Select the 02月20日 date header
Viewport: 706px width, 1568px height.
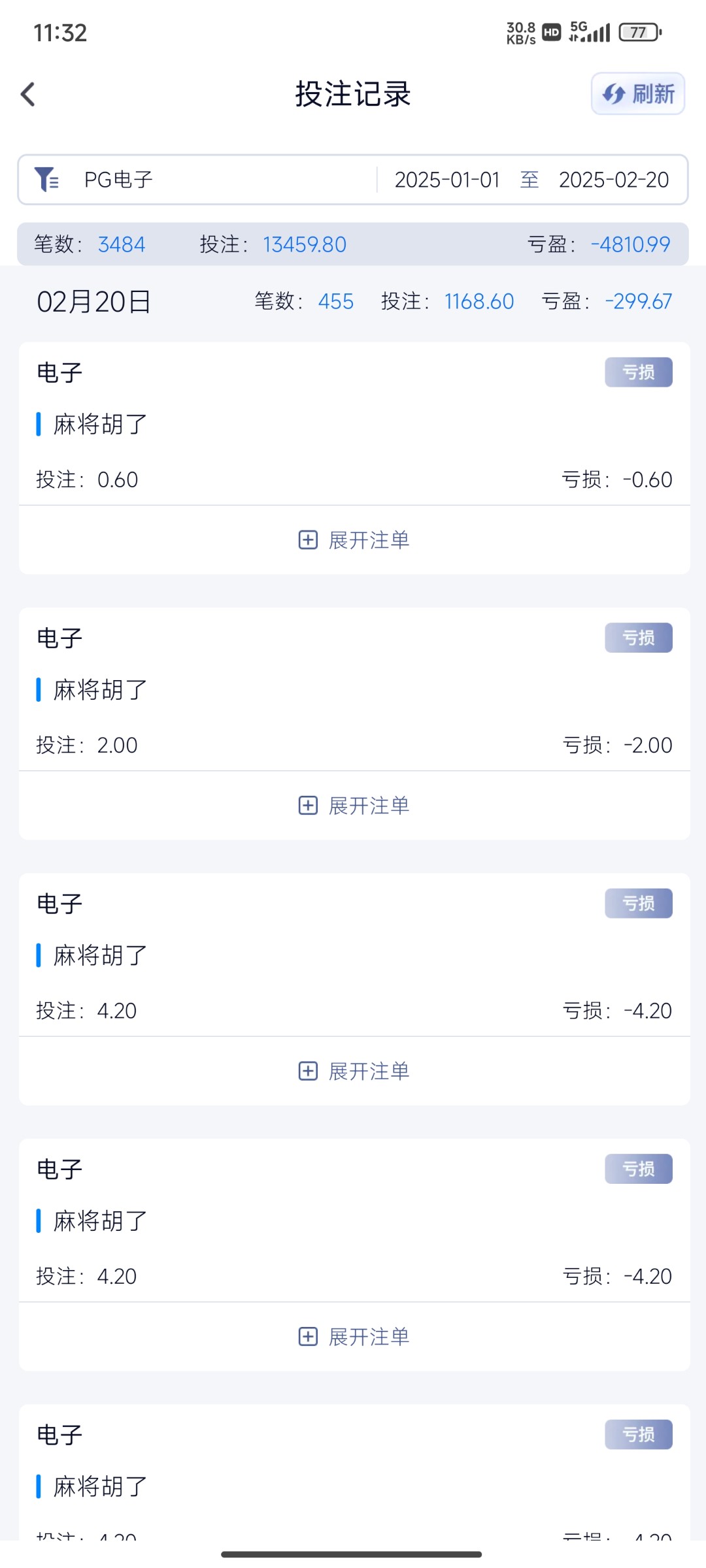coord(94,302)
